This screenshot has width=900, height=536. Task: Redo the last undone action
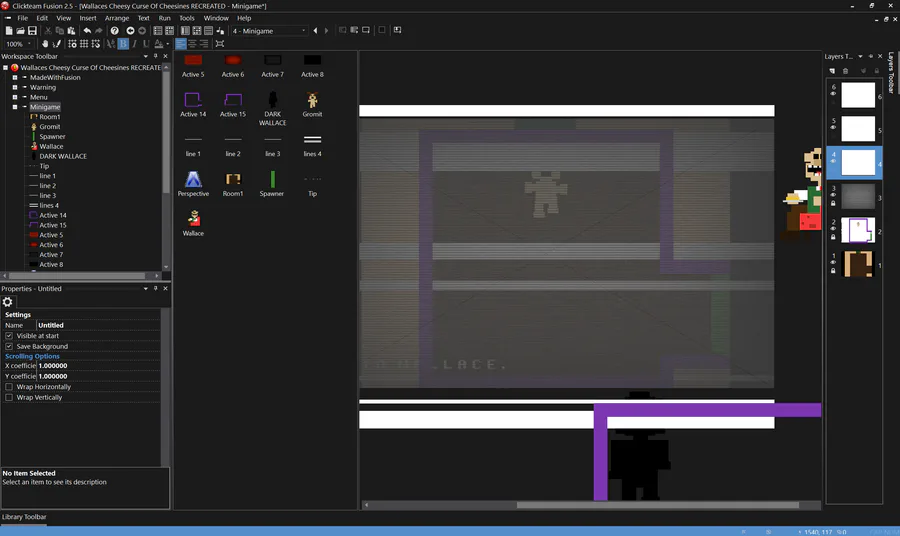tap(99, 30)
